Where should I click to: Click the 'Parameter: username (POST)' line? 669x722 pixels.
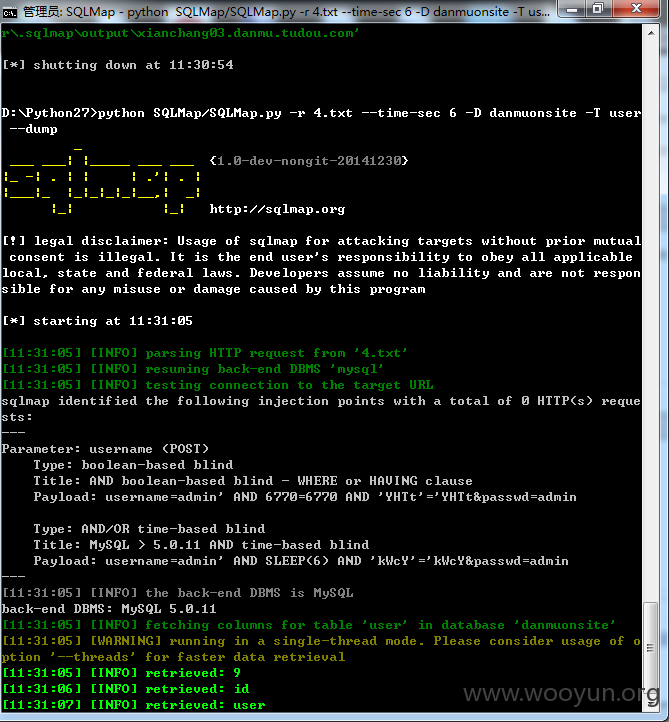pos(105,449)
